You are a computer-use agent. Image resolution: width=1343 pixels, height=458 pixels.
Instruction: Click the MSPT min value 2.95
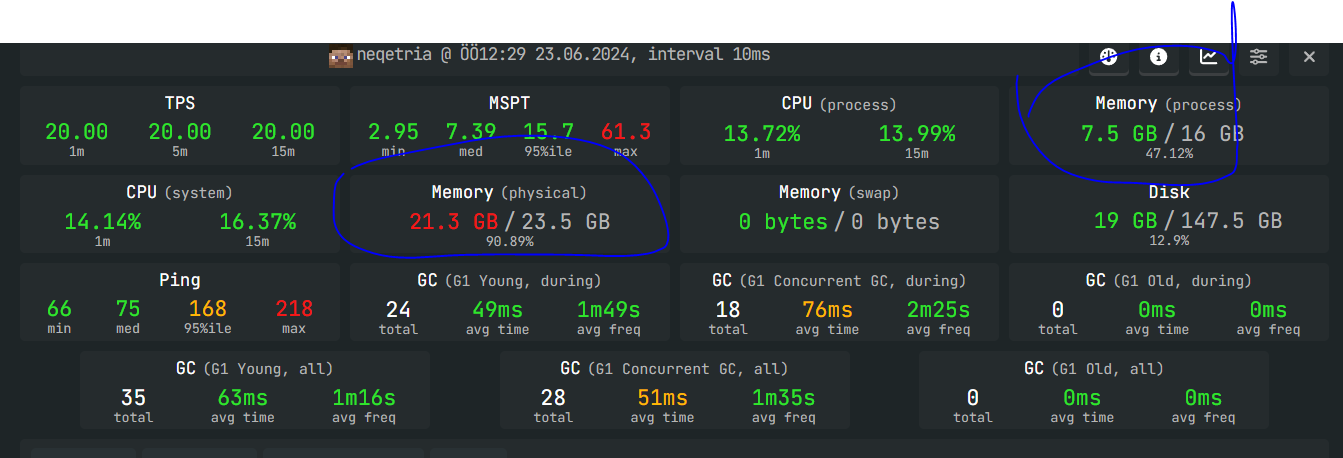pos(393,132)
